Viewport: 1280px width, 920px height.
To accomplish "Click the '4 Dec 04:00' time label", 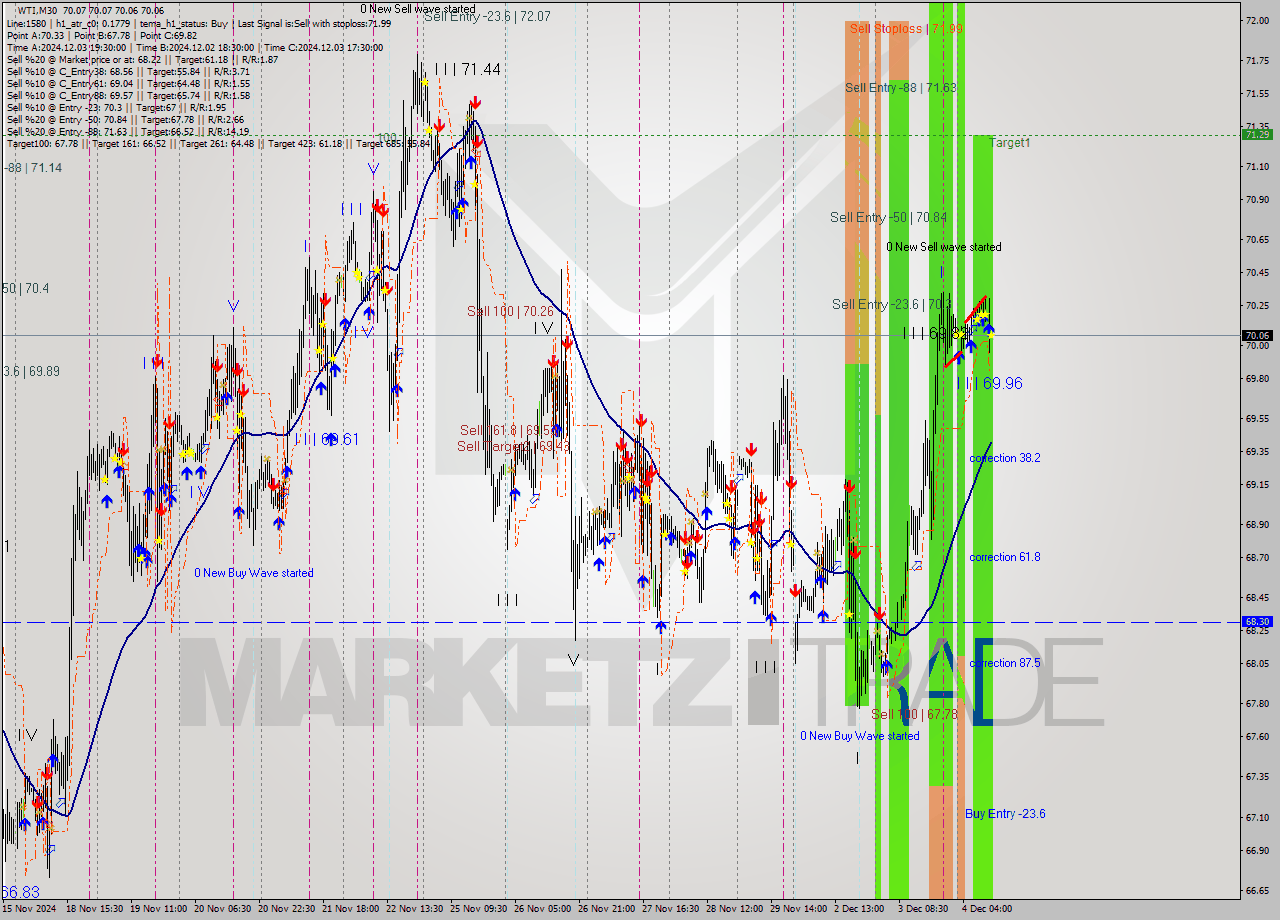I will (987, 909).
